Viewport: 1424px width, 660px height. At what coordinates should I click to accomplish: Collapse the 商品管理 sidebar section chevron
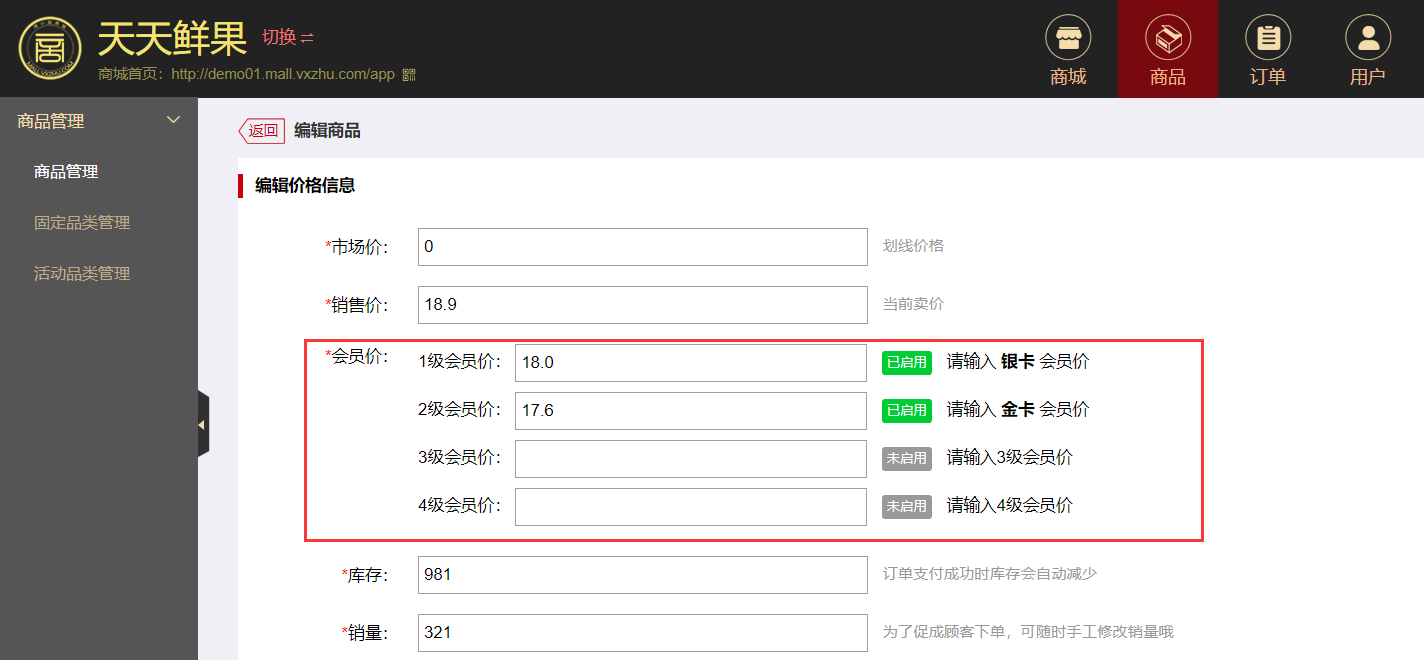coord(173,119)
